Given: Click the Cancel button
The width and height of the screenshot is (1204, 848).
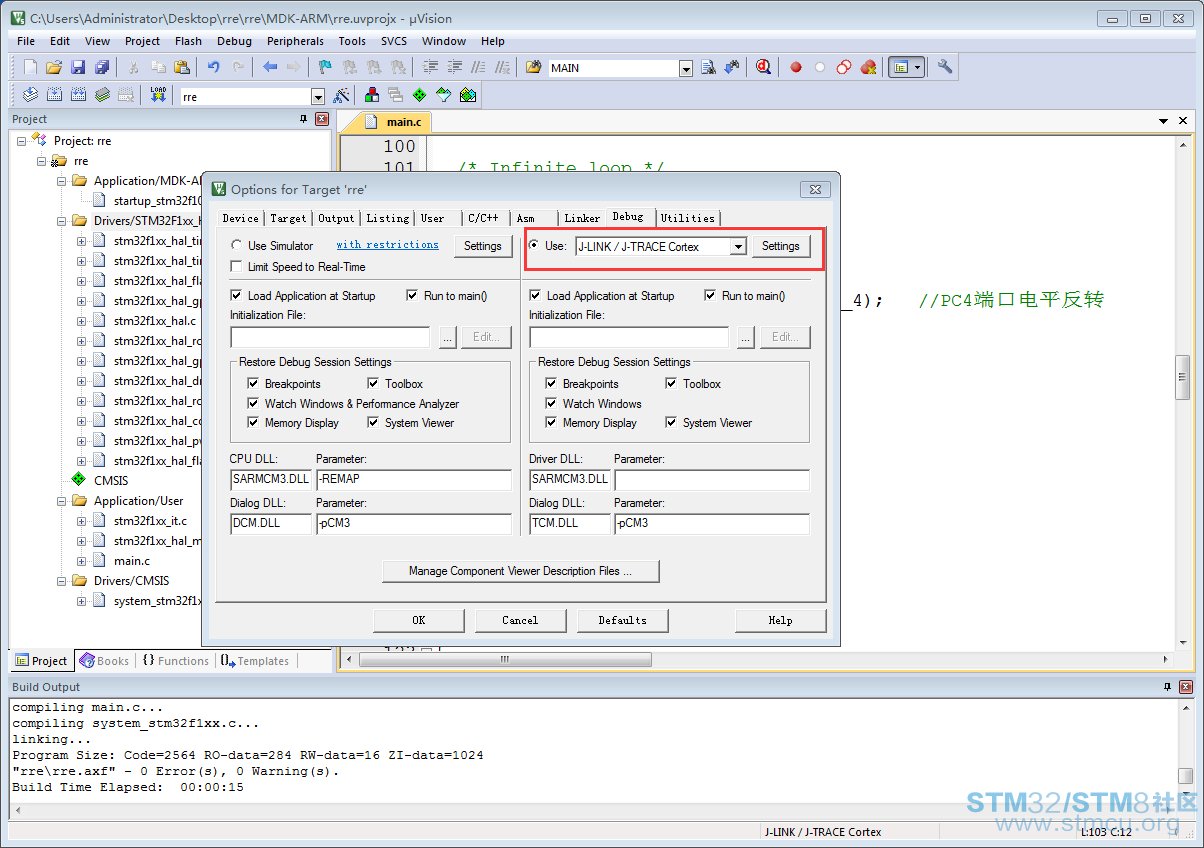Looking at the screenshot, I should click(x=520, y=620).
